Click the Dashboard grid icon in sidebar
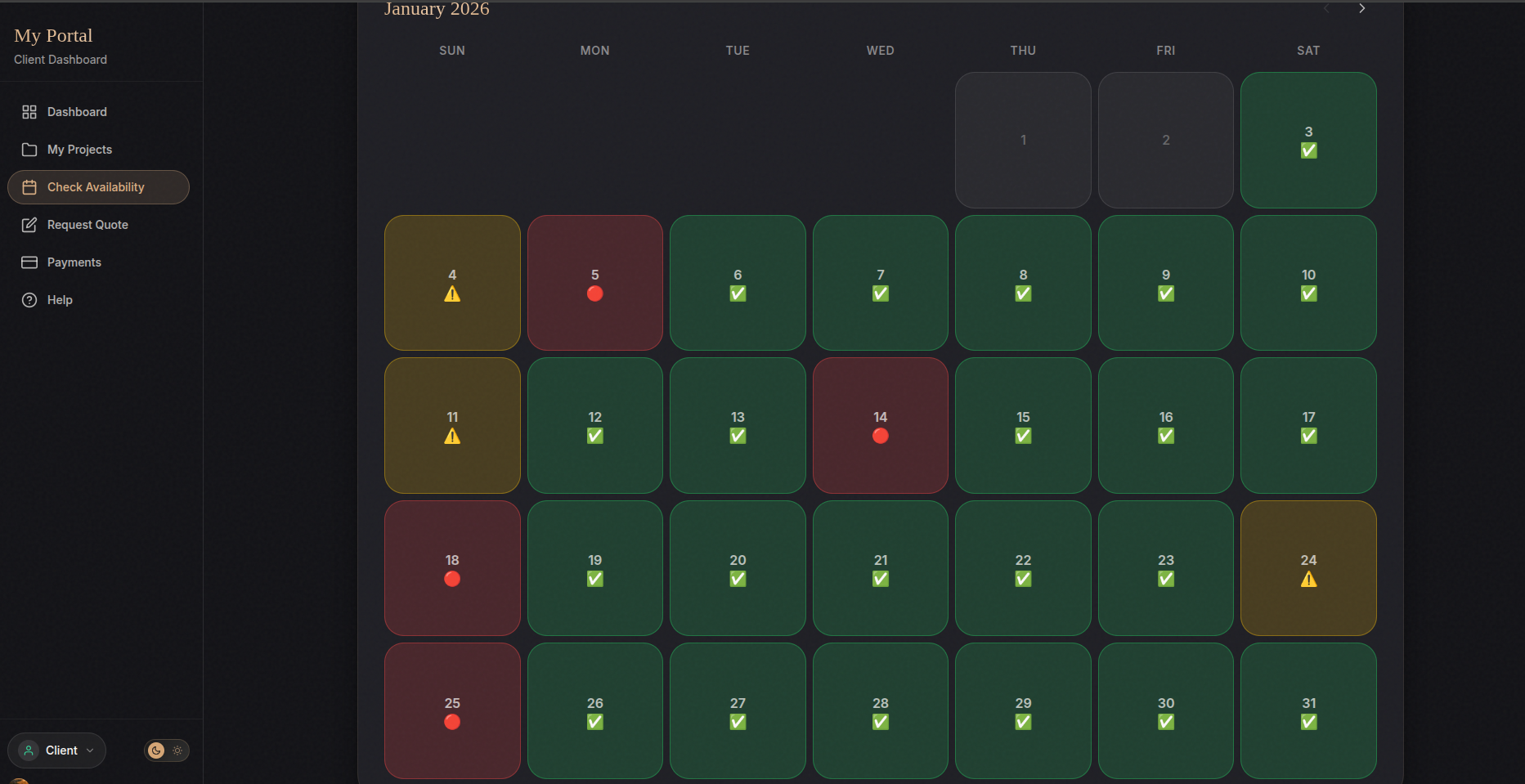The image size is (1525, 784). (x=29, y=112)
